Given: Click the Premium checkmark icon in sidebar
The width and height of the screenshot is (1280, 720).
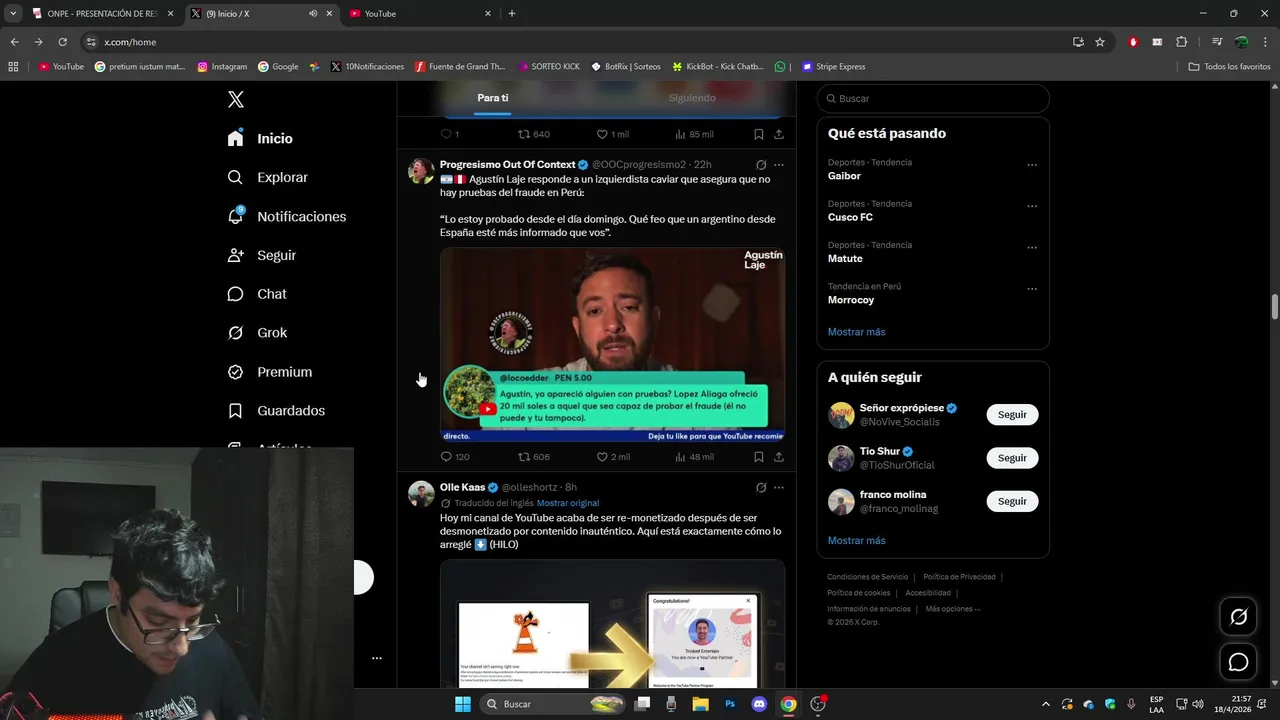Looking at the screenshot, I should point(235,372).
